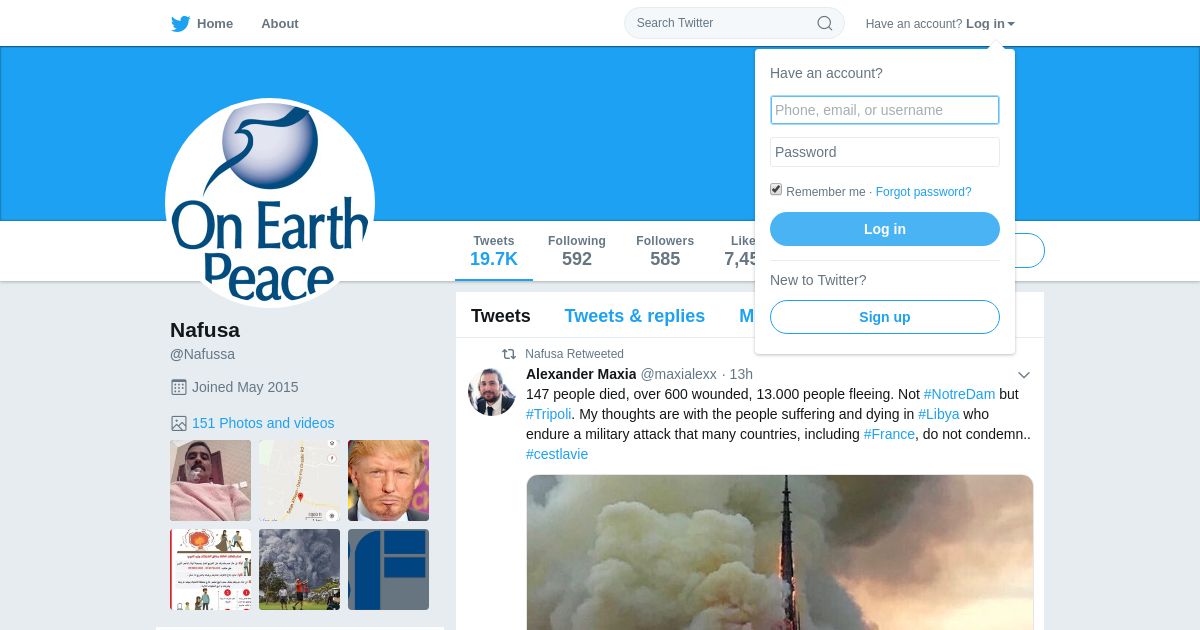1200x630 pixels.
Task: Open the Trump photo thumbnail
Action: 388,480
